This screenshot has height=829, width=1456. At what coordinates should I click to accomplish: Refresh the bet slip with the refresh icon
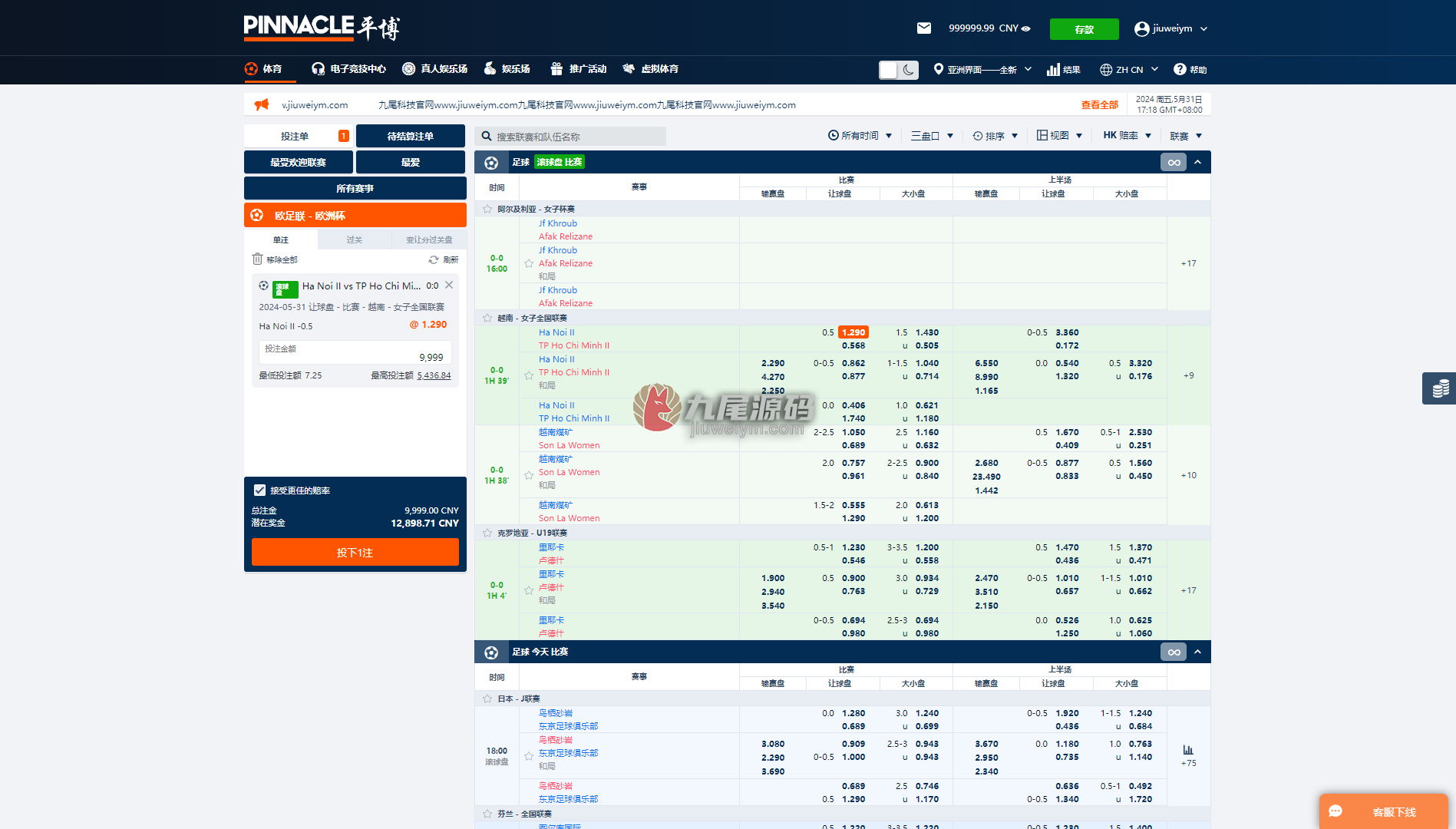pos(434,259)
